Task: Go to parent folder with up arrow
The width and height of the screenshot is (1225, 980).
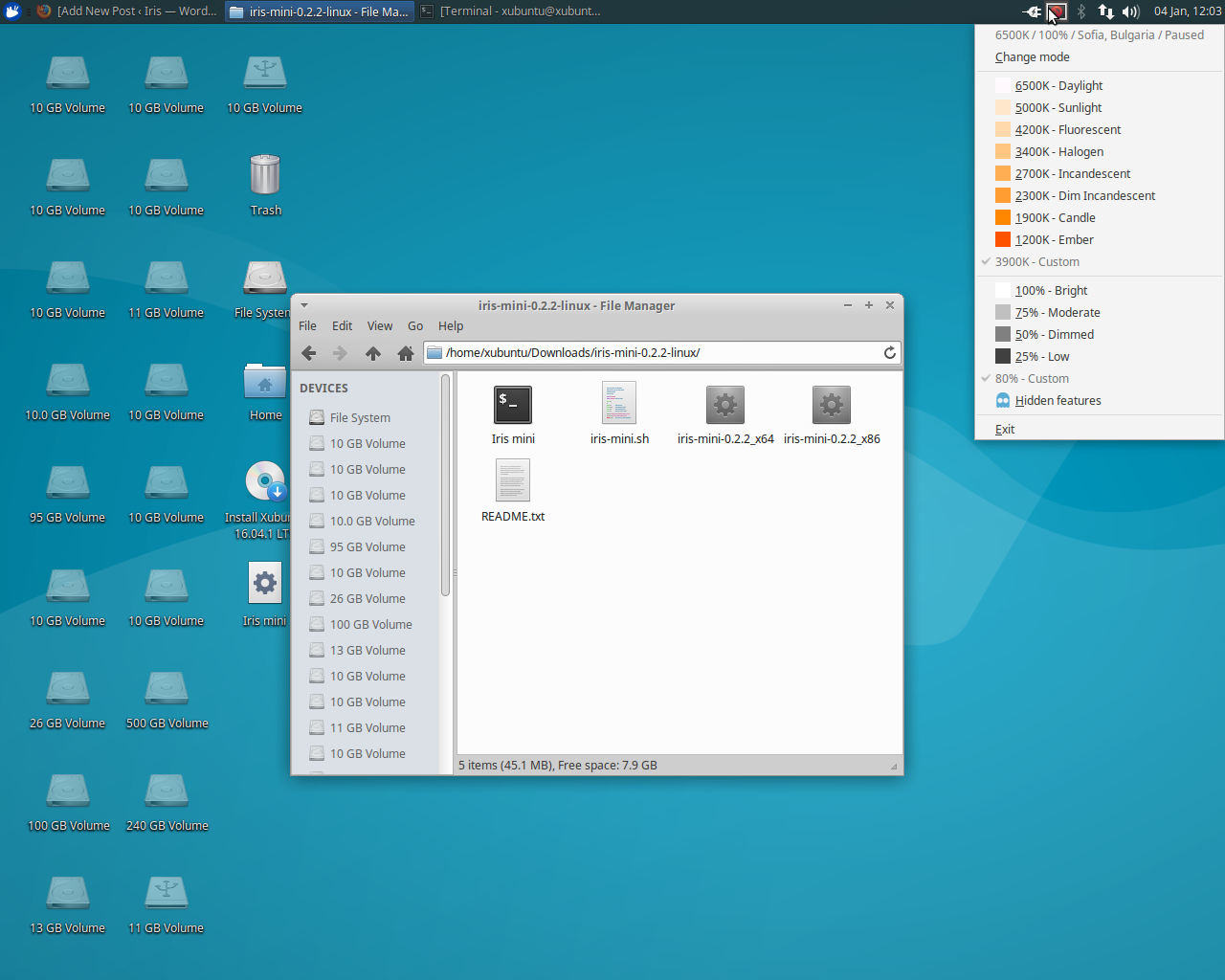Action: 373,353
